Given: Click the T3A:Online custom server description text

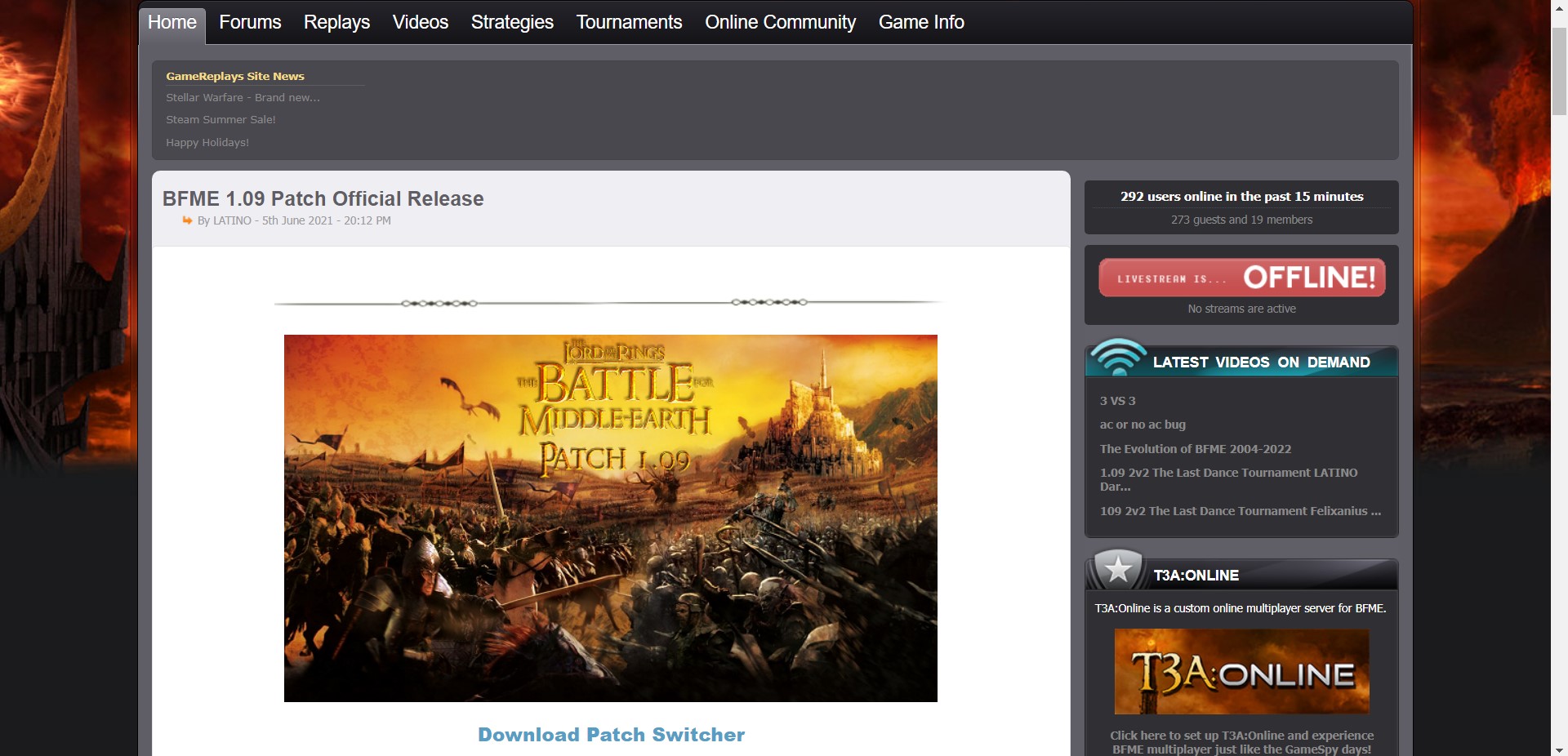Looking at the screenshot, I should 1241,608.
